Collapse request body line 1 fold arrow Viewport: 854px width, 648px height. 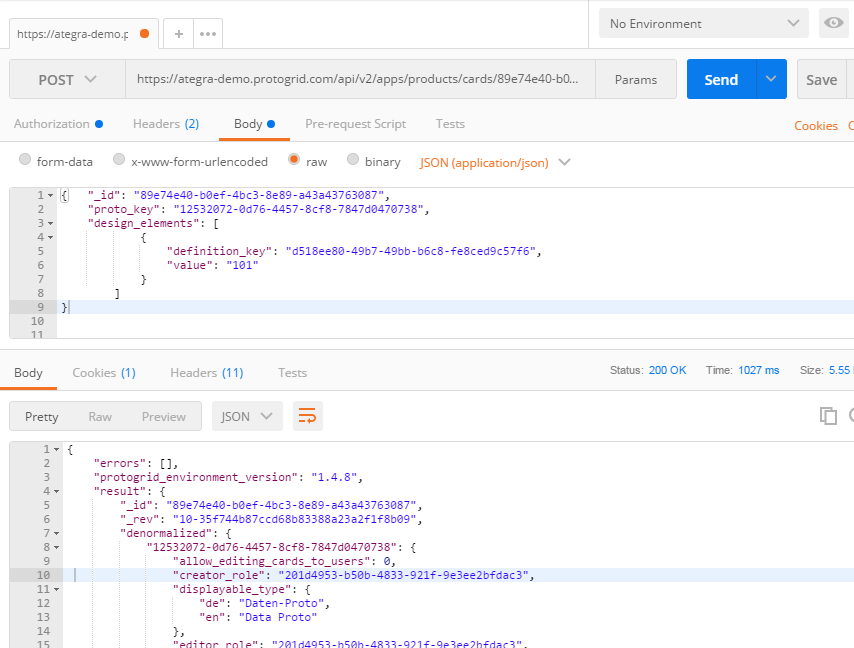point(51,195)
